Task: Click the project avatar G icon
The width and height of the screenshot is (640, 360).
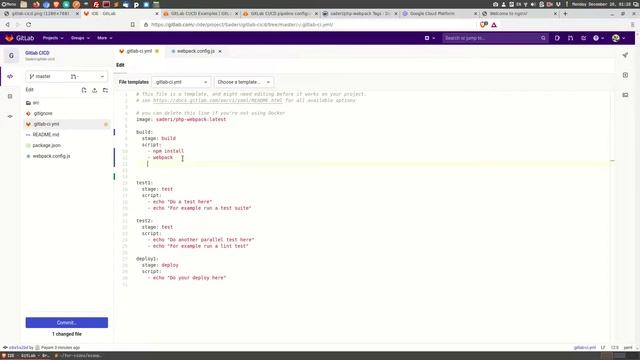Action: coord(11,56)
